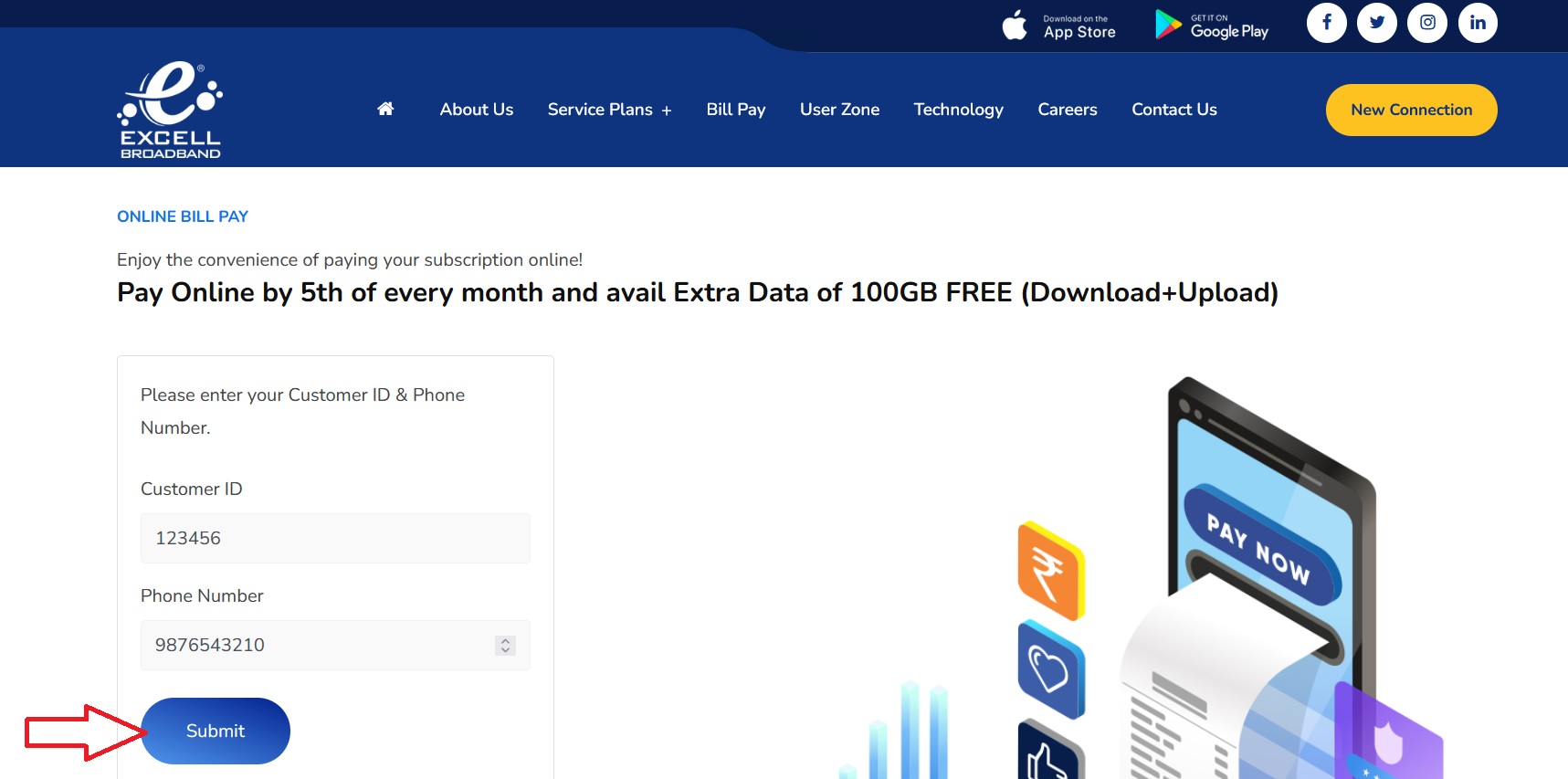Go to the About Us page
Viewport: 1568px width, 779px height.
[x=476, y=110]
